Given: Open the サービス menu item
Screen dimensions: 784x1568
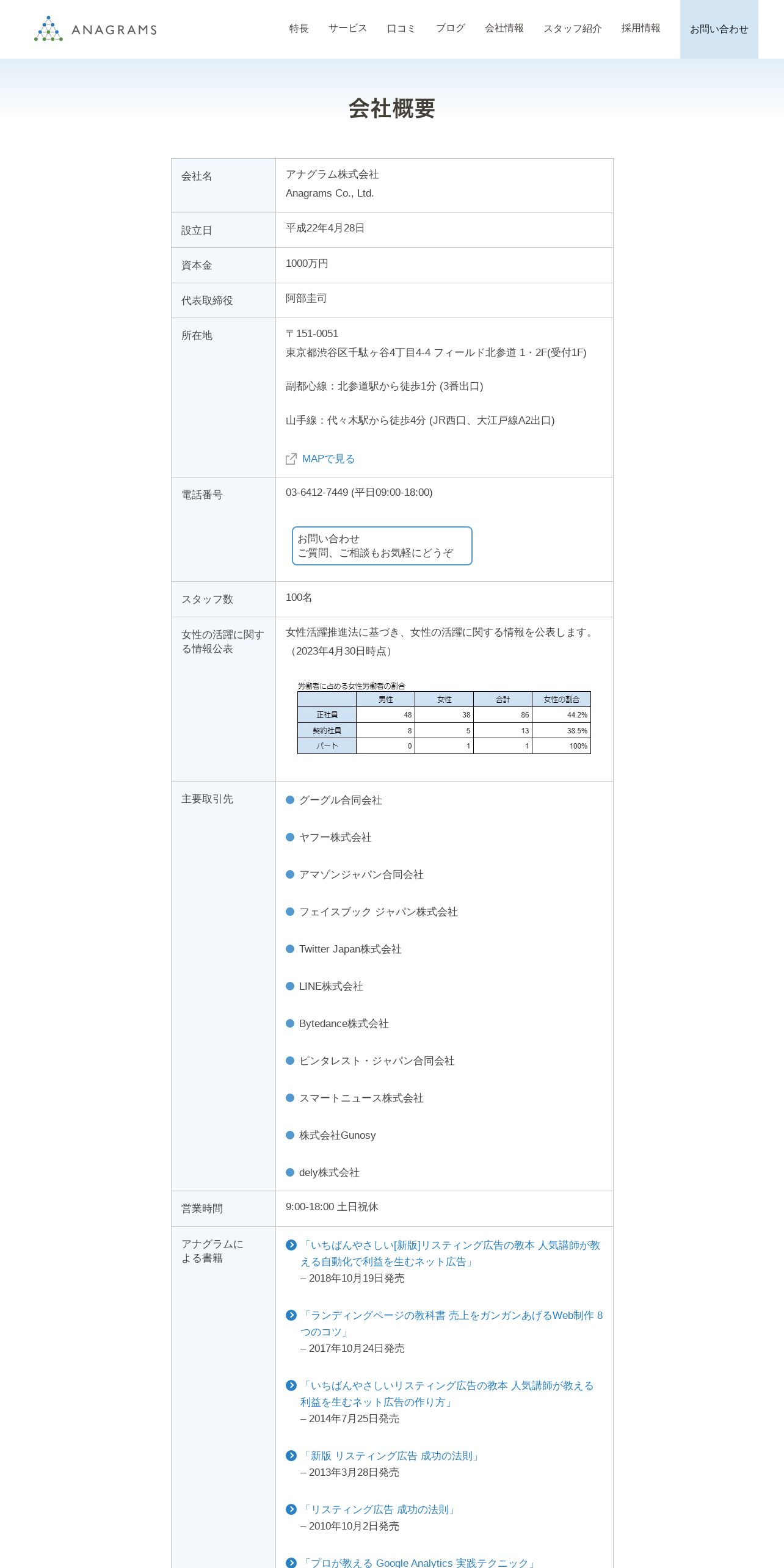Looking at the screenshot, I should tap(348, 28).
